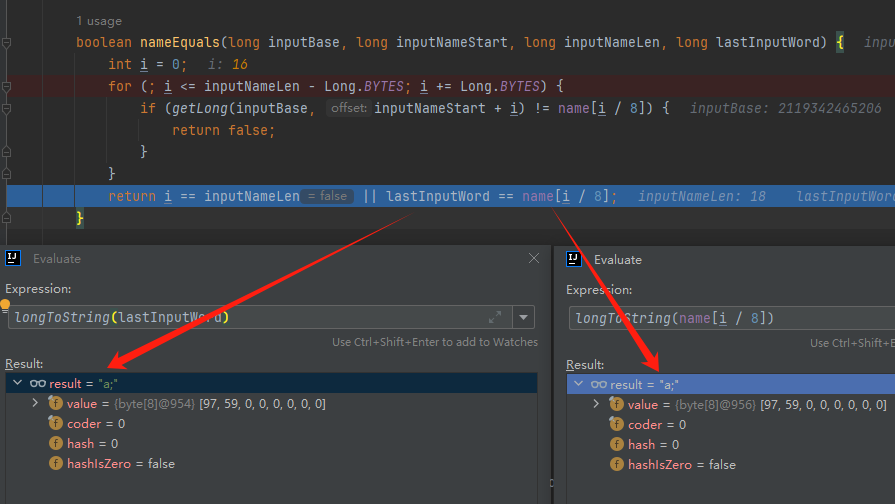
Task: Expand the byte[8]@954 value node
Action: pos(35,404)
